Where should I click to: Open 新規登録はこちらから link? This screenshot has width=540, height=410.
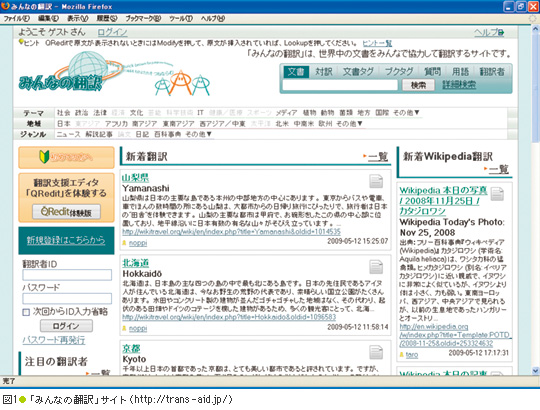click(66, 240)
